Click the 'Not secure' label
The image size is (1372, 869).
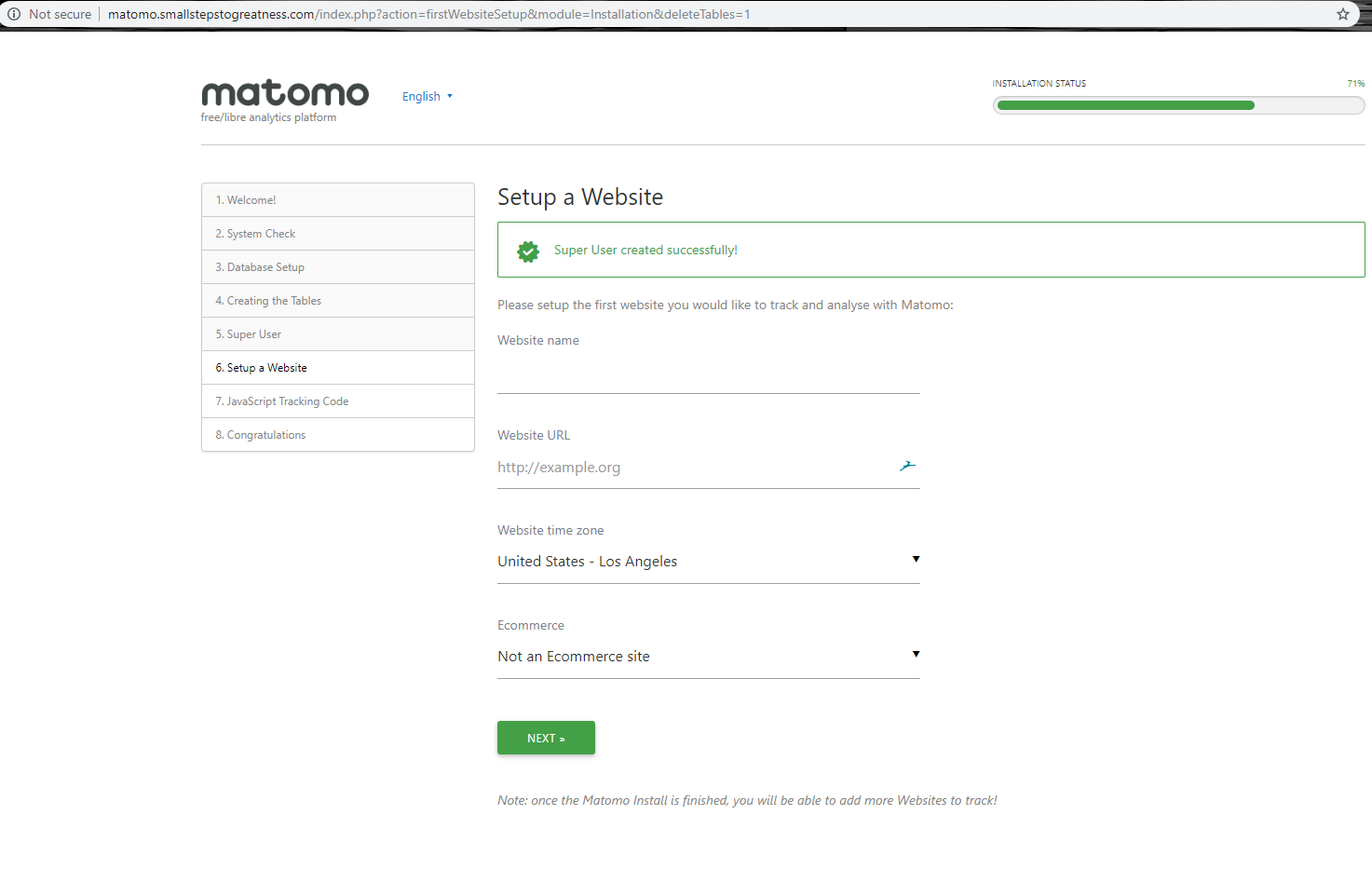60,14
